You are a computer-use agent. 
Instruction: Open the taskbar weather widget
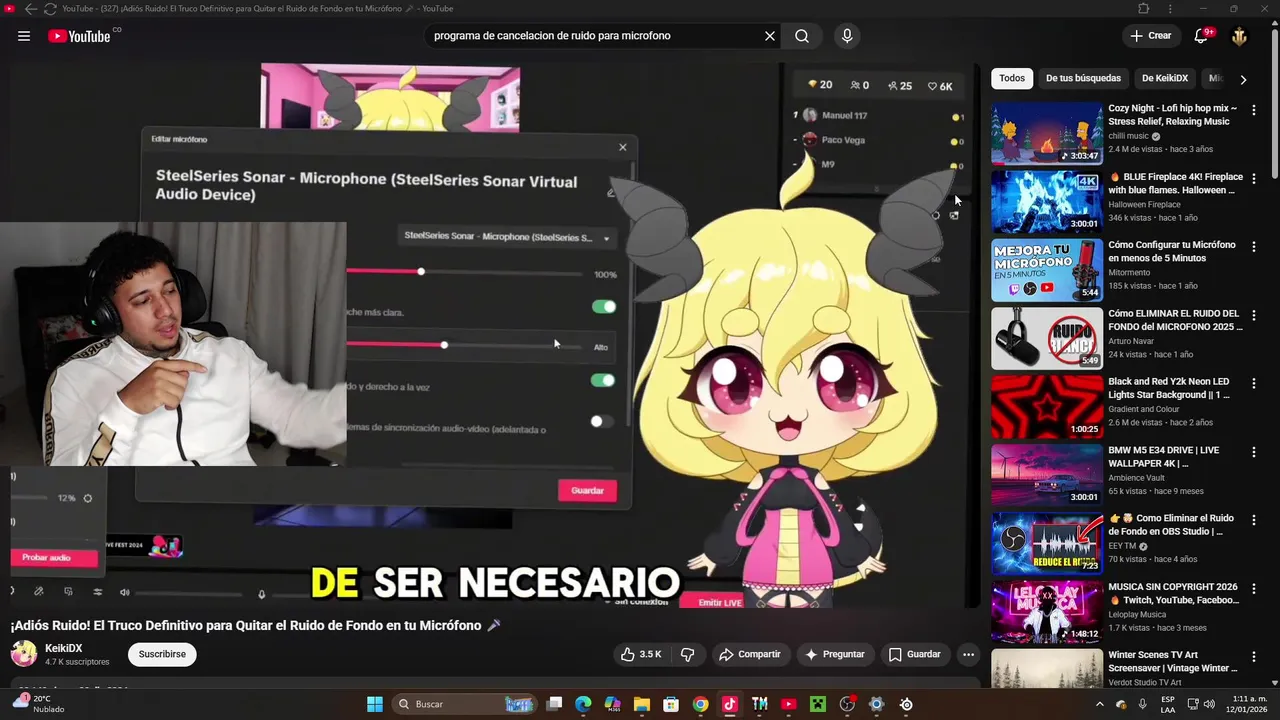coord(40,704)
